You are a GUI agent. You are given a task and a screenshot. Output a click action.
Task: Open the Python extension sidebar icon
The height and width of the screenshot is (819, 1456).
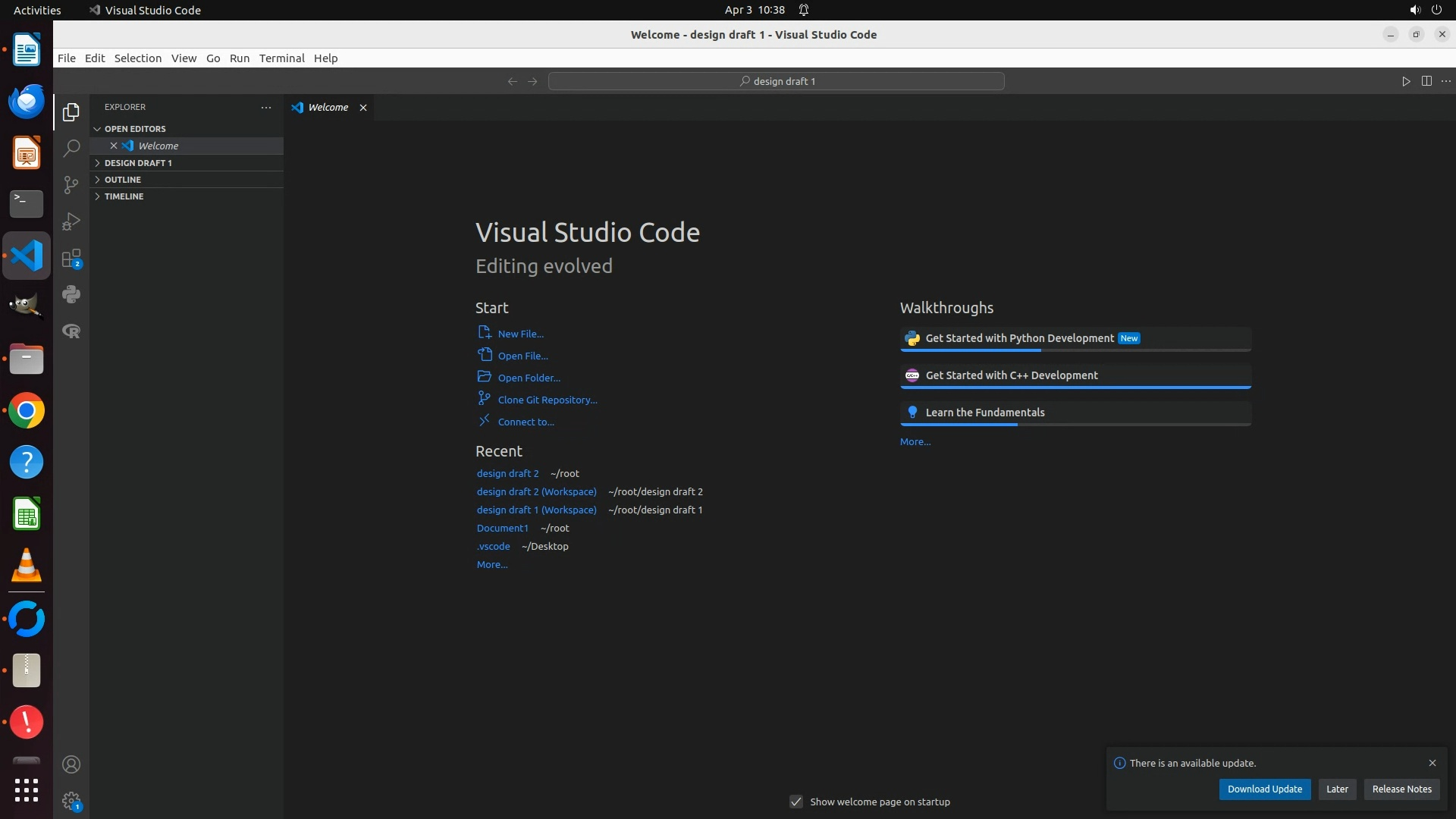click(x=71, y=294)
